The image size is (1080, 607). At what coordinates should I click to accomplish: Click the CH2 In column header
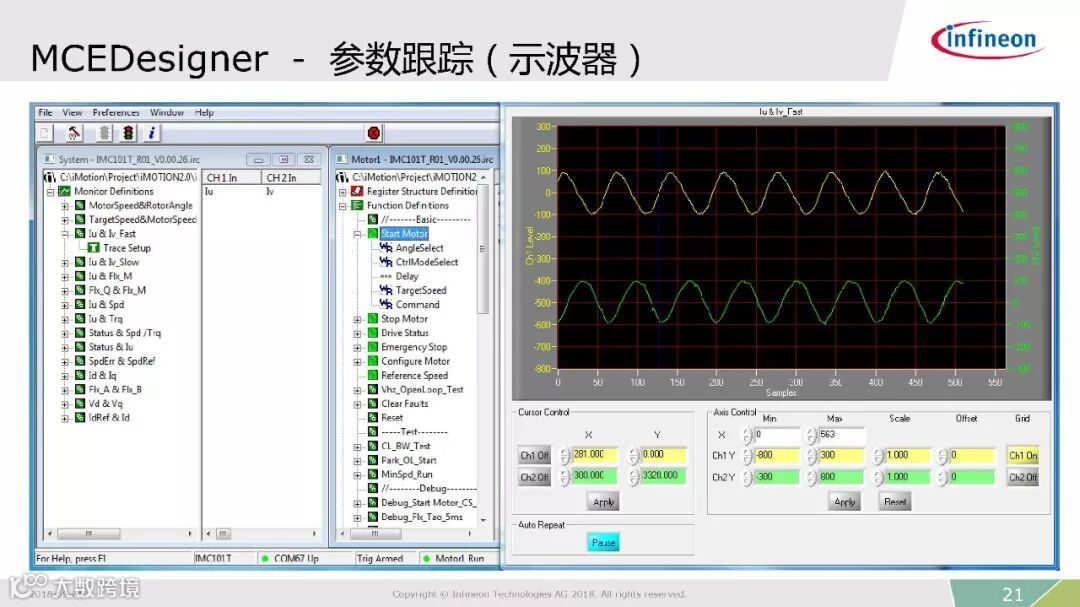point(291,178)
